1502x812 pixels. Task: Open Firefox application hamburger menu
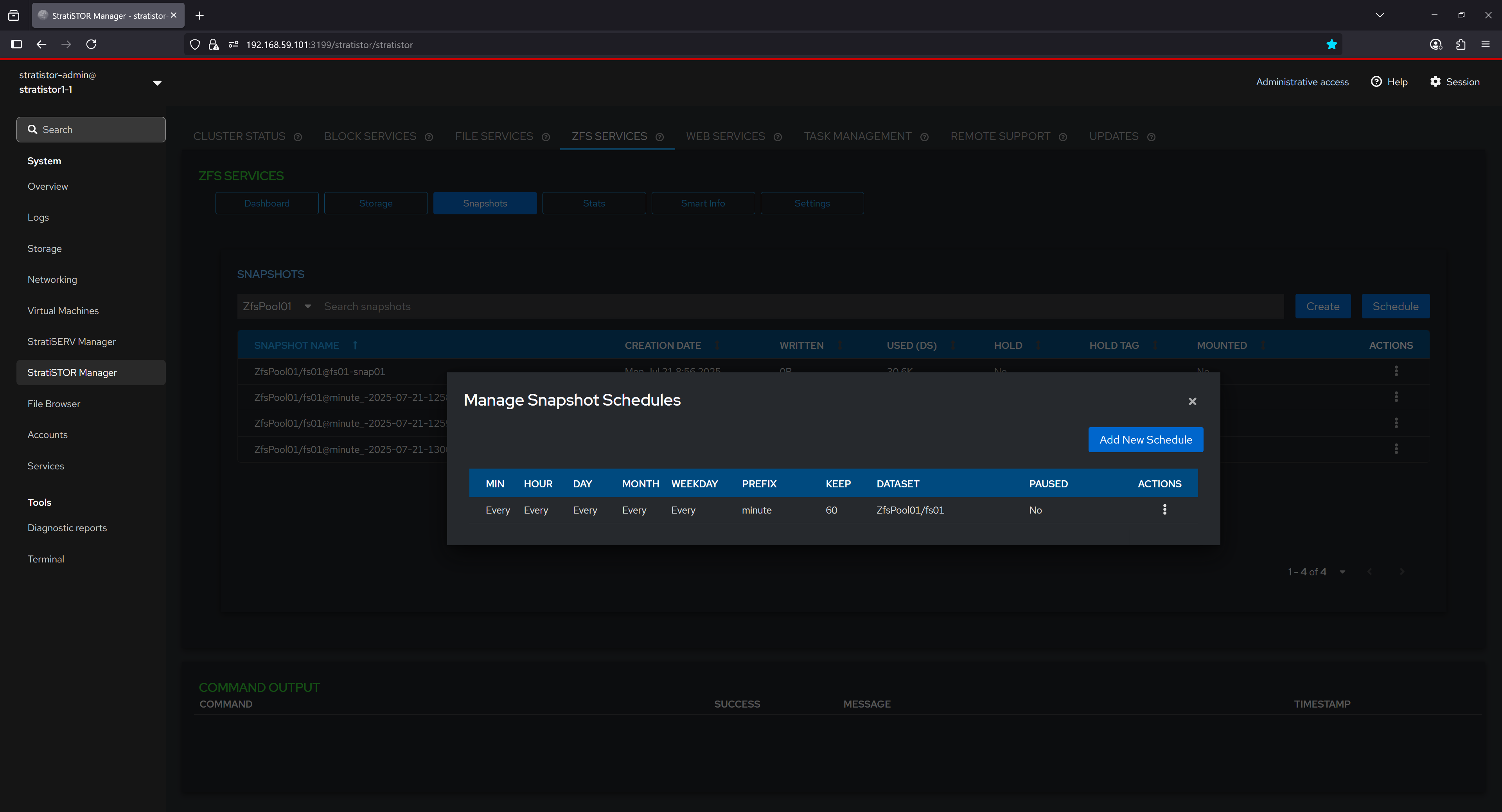pyautogui.click(x=1485, y=44)
